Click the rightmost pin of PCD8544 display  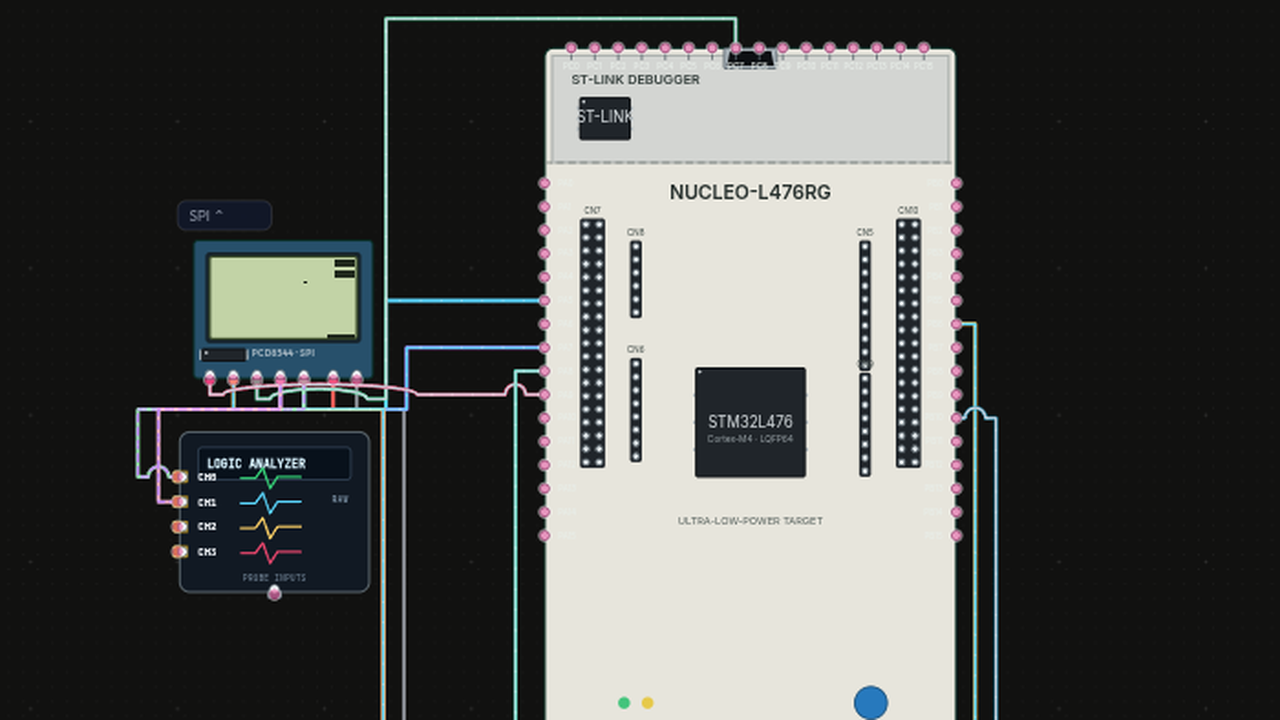[x=357, y=378]
